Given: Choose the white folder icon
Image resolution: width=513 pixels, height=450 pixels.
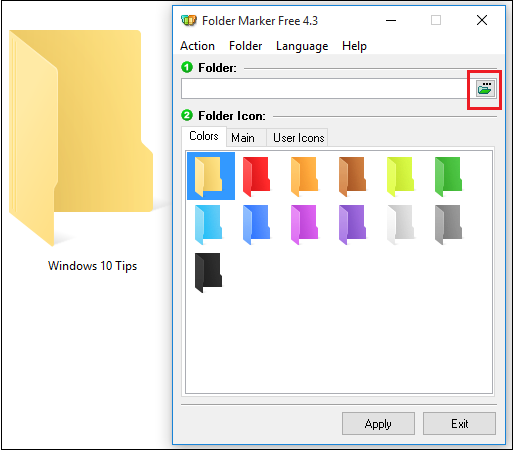Looking at the screenshot, I should click(x=400, y=225).
